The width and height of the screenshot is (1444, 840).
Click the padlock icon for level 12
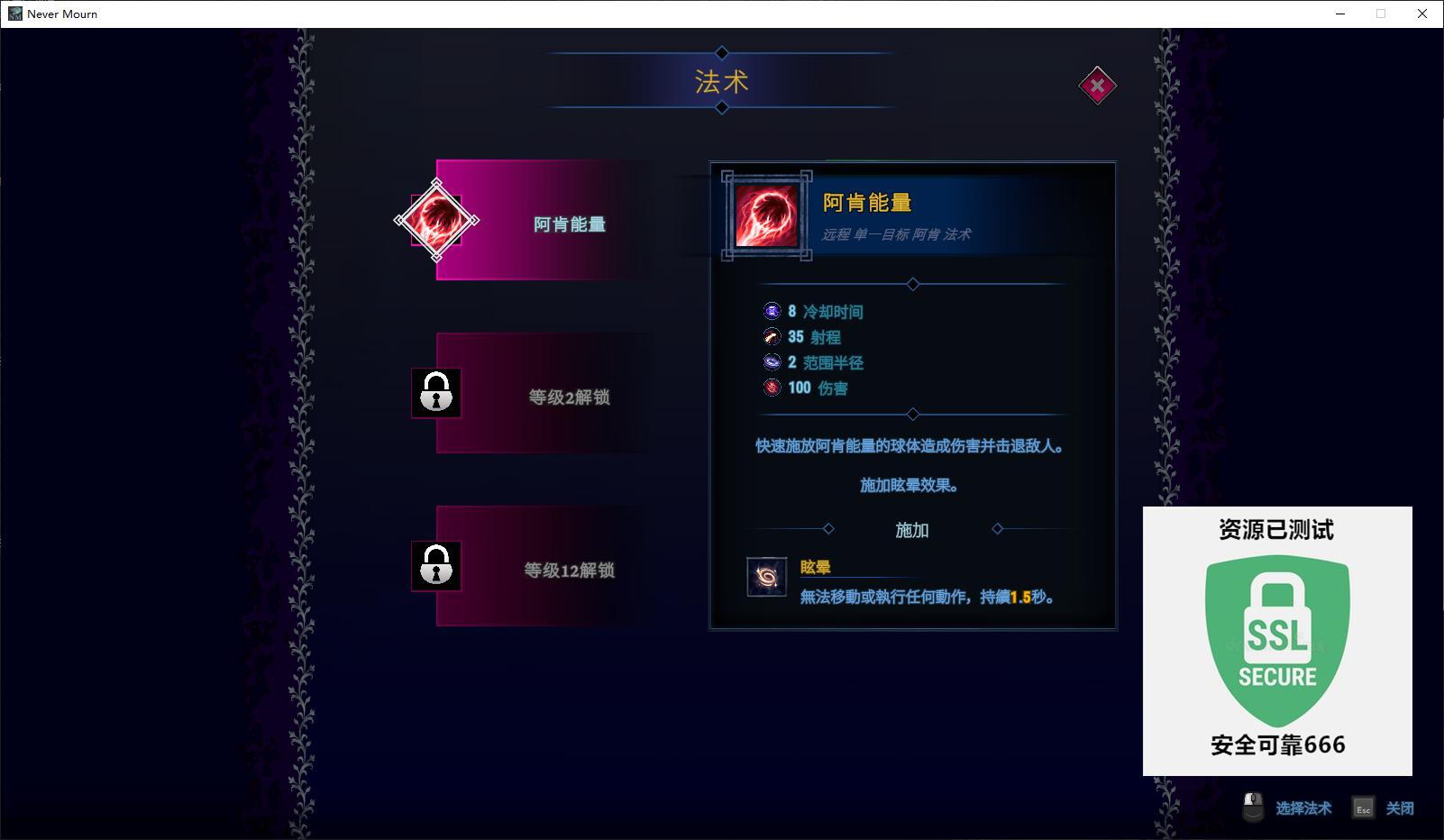tap(436, 566)
